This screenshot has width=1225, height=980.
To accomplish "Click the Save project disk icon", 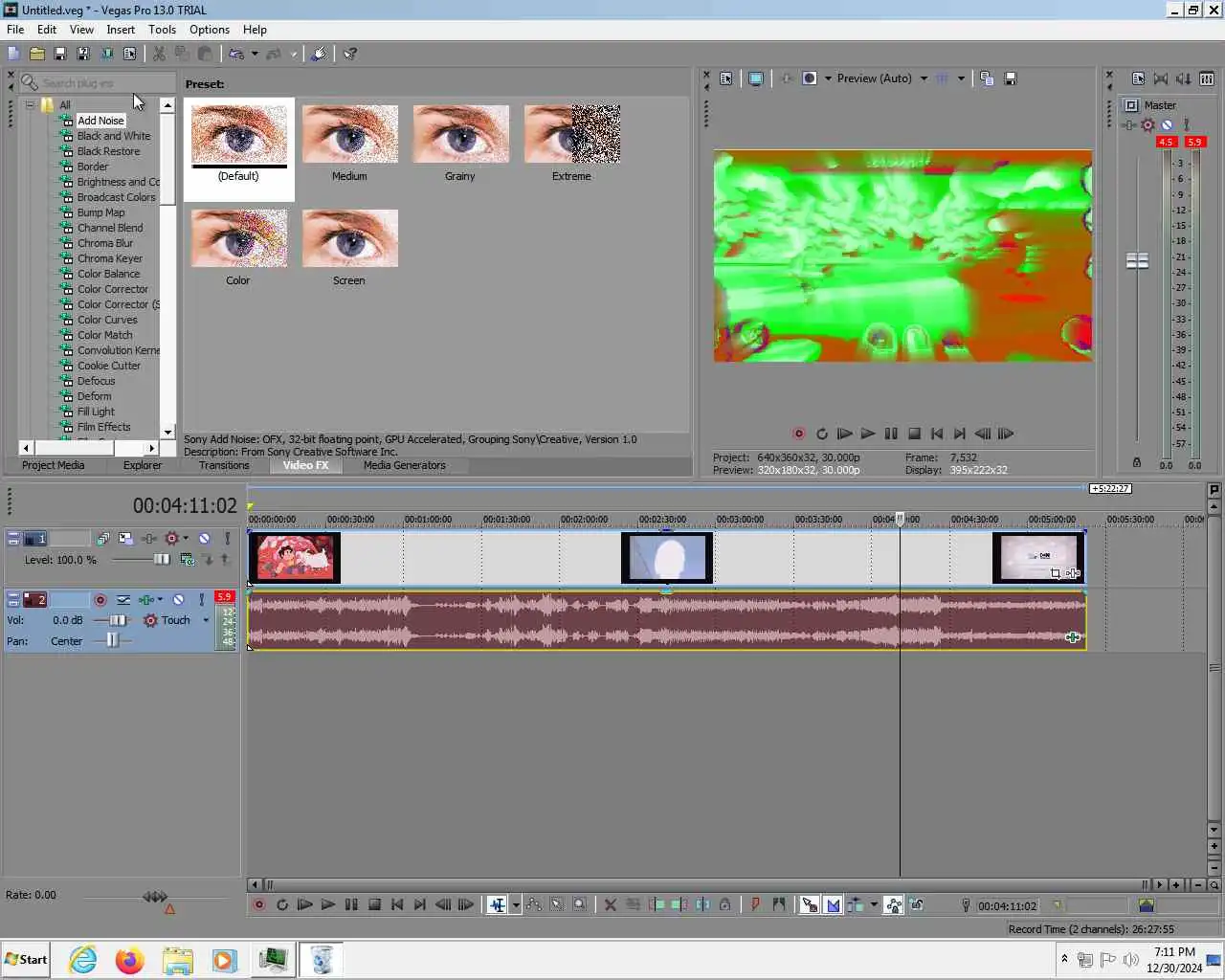I will click(x=59, y=54).
